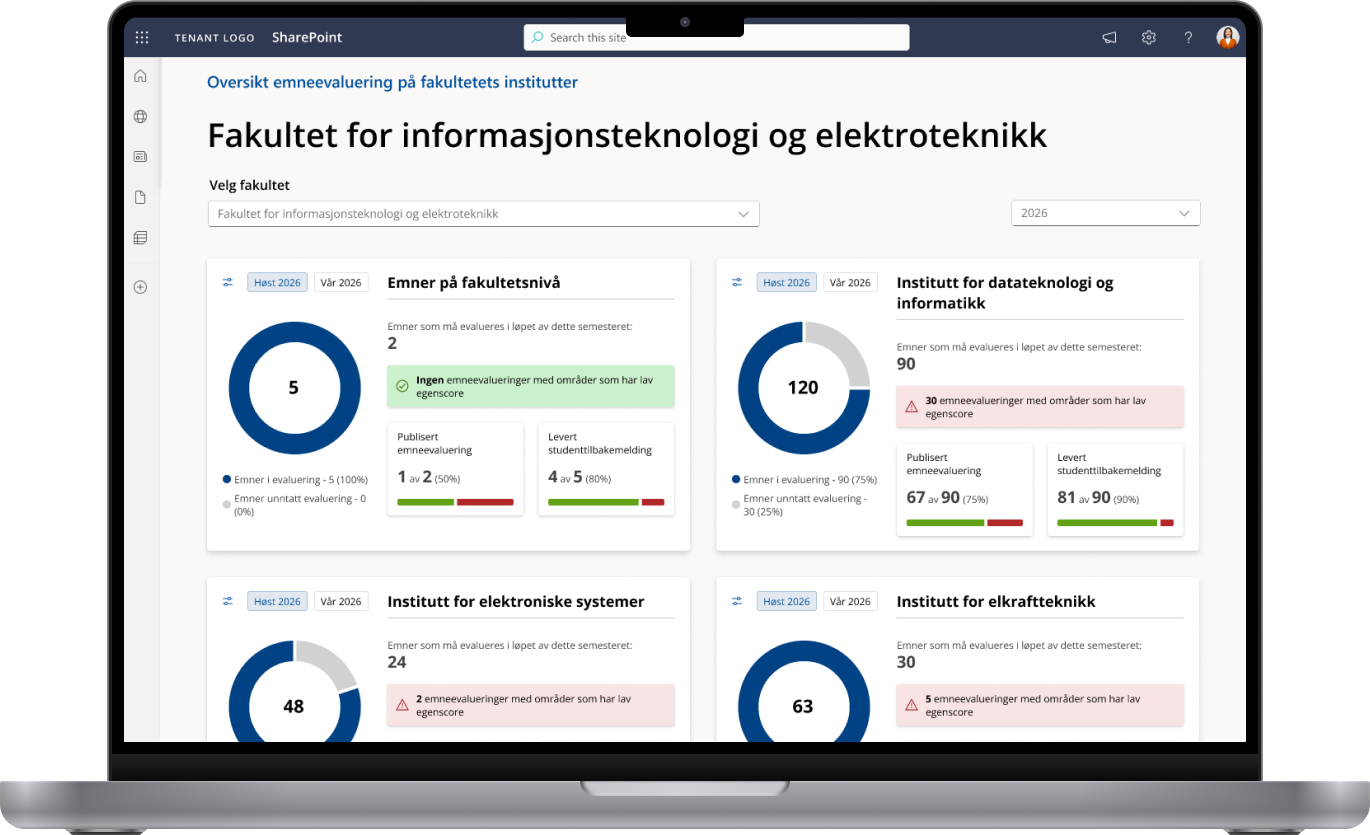Click the profile avatar in the top bar
This screenshot has height=835, width=1370.
[1227, 37]
